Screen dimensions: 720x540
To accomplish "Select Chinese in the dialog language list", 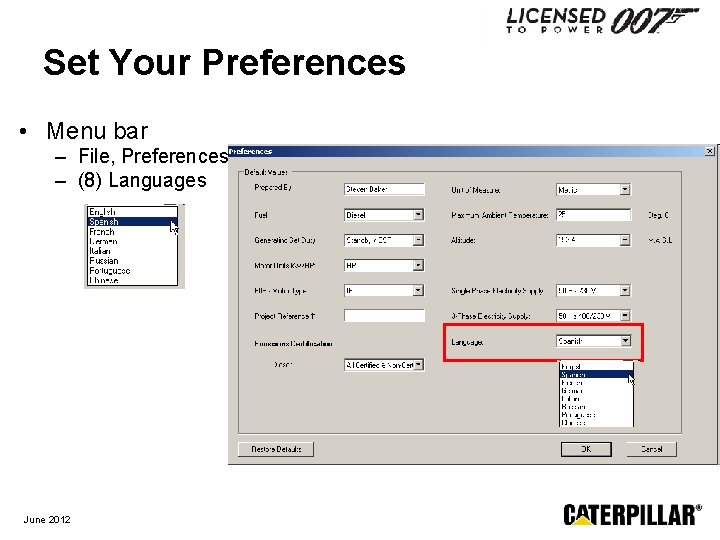I will (x=596, y=422).
